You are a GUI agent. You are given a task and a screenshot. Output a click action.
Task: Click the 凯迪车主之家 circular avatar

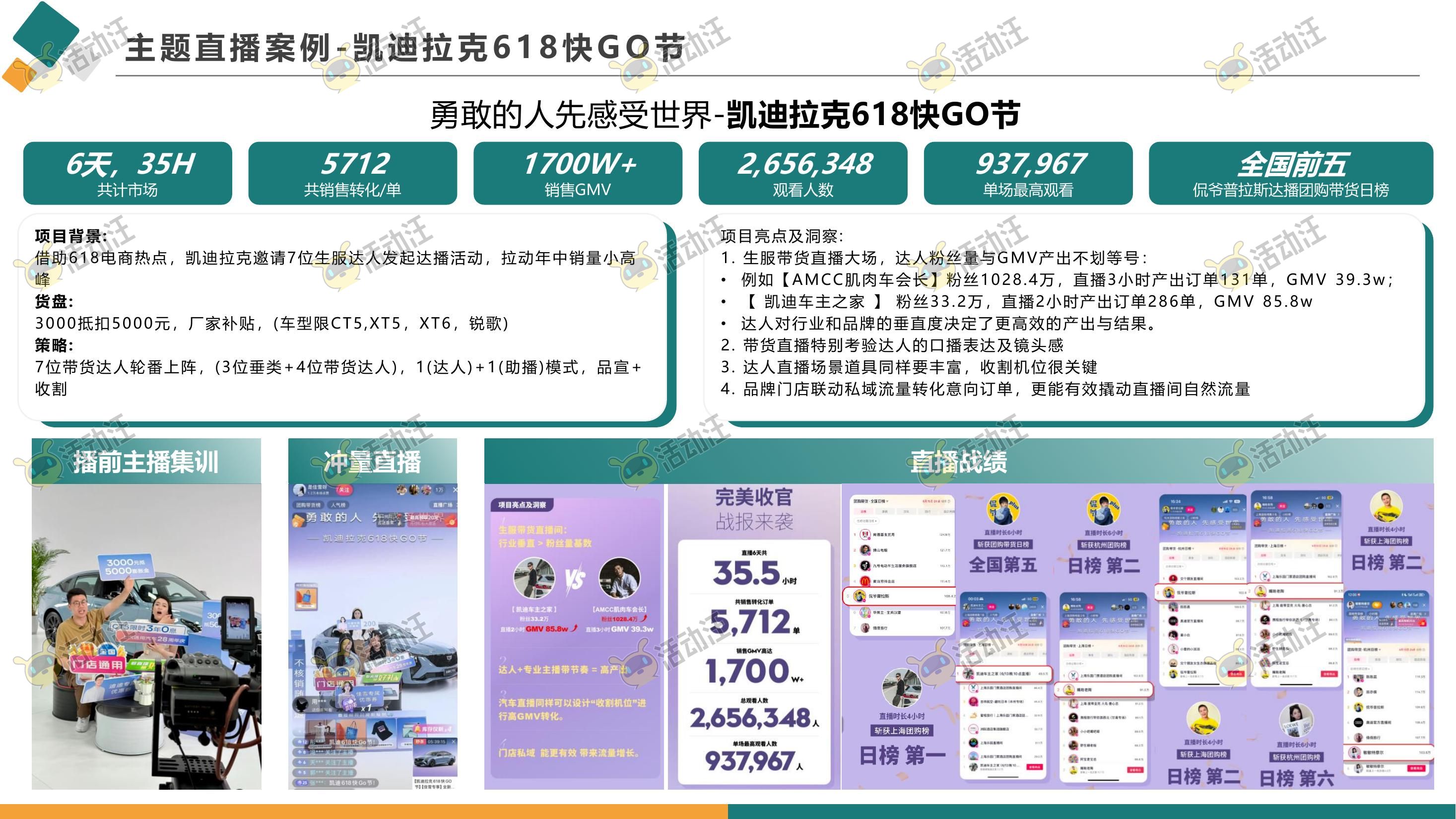coord(533,578)
